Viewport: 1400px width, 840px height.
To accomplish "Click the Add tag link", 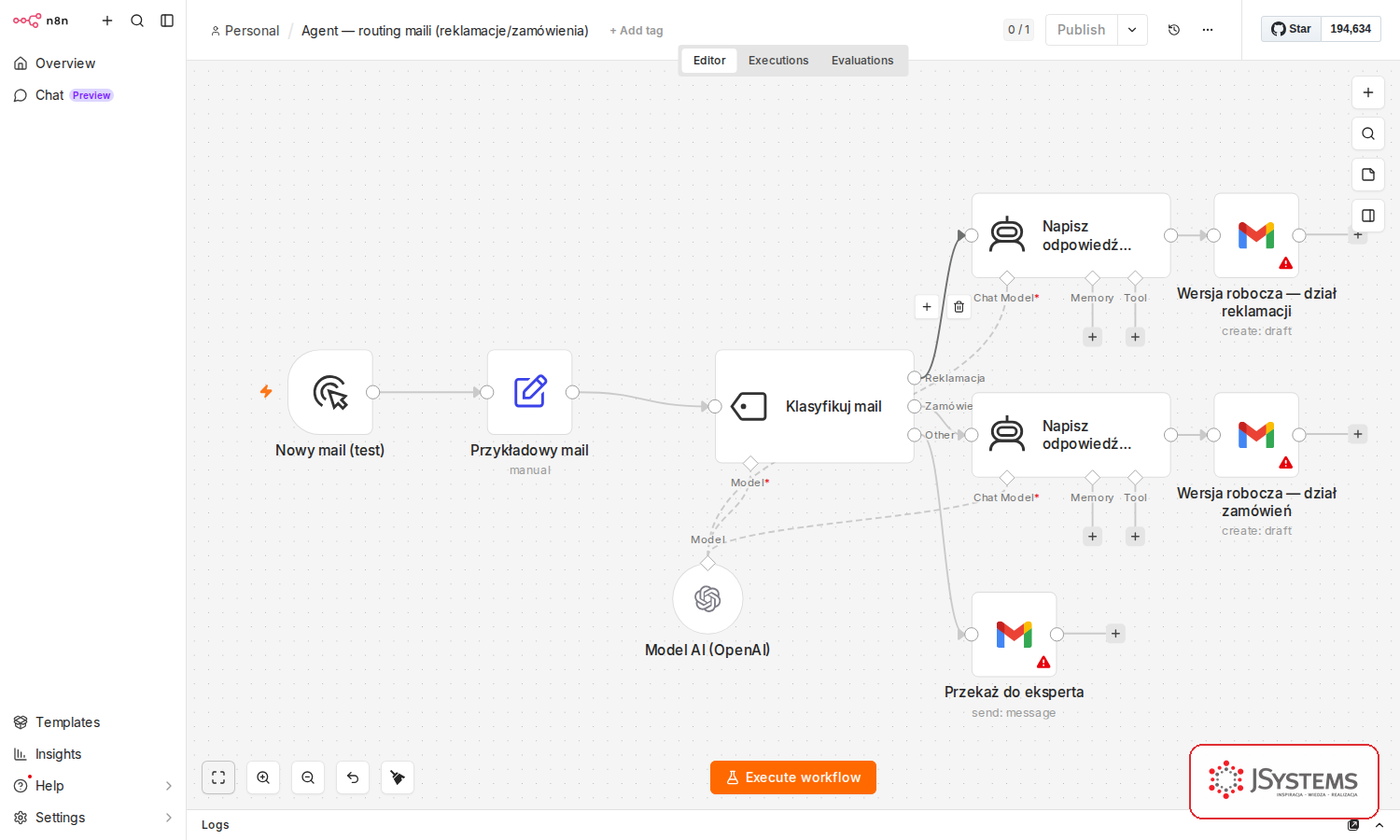I will (x=637, y=31).
